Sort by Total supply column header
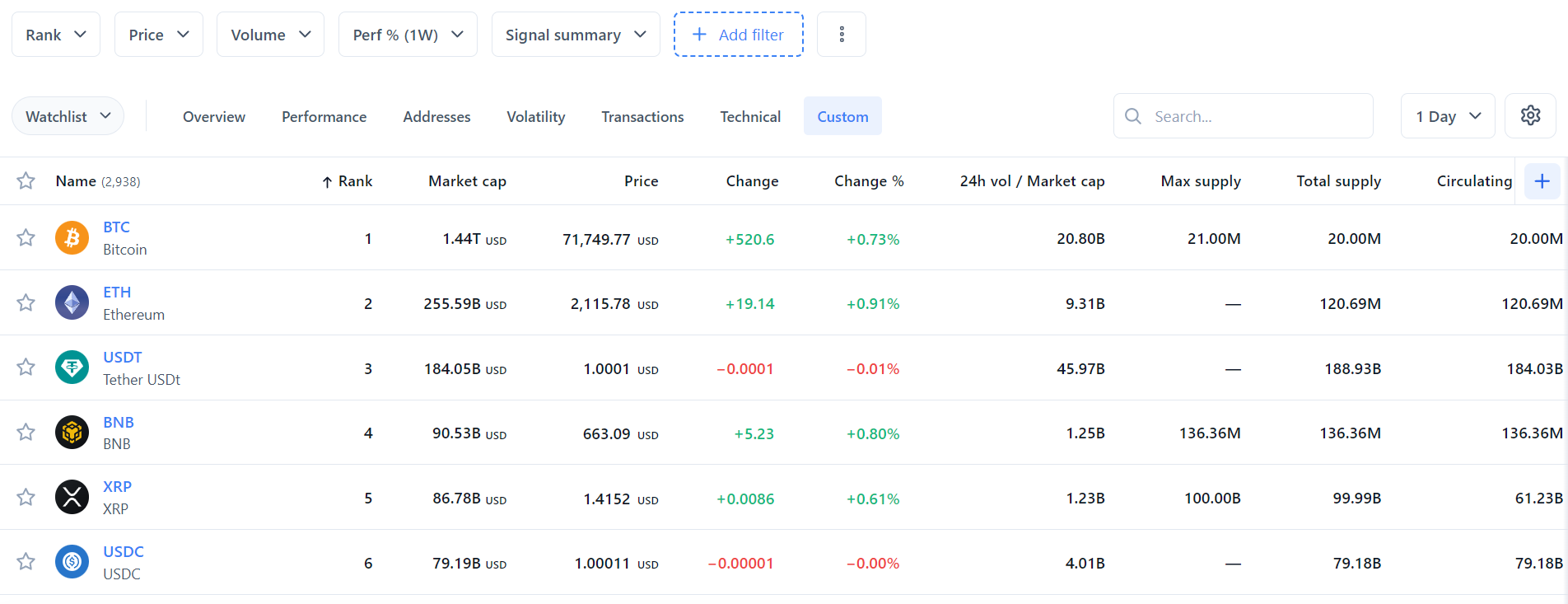Screen dimensions: 1568x604 point(1338,180)
